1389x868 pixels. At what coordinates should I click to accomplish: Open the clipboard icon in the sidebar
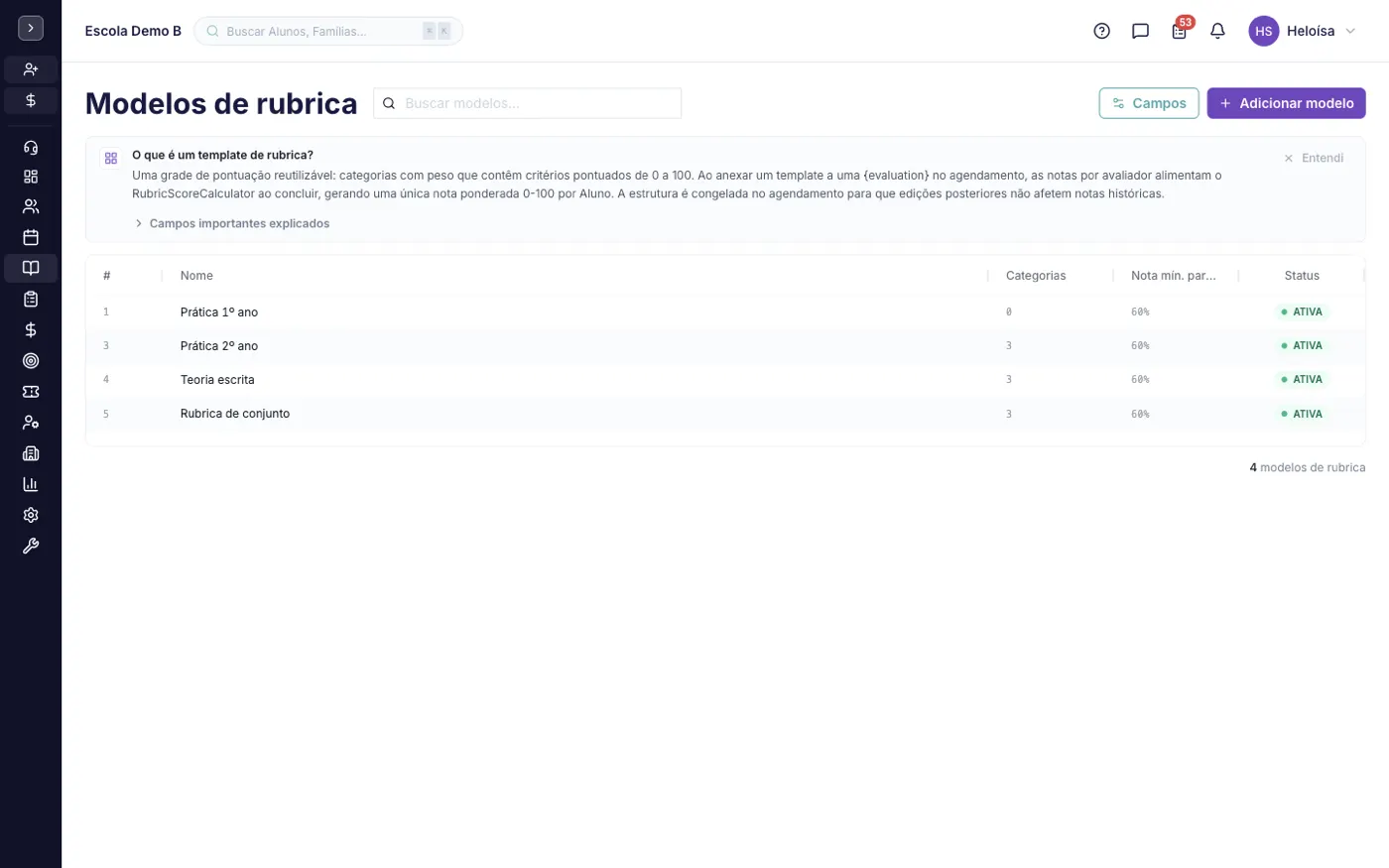pos(31,299)
